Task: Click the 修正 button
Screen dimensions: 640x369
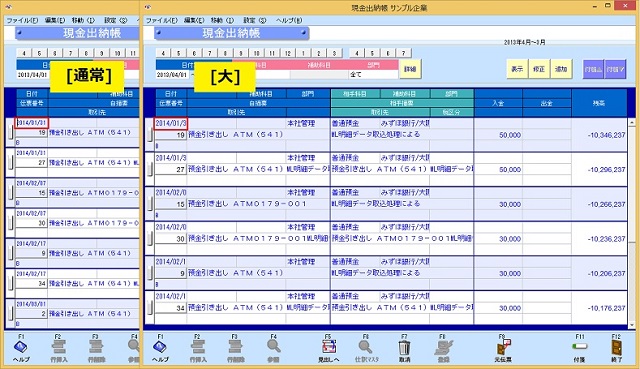Action: point(539,69)
